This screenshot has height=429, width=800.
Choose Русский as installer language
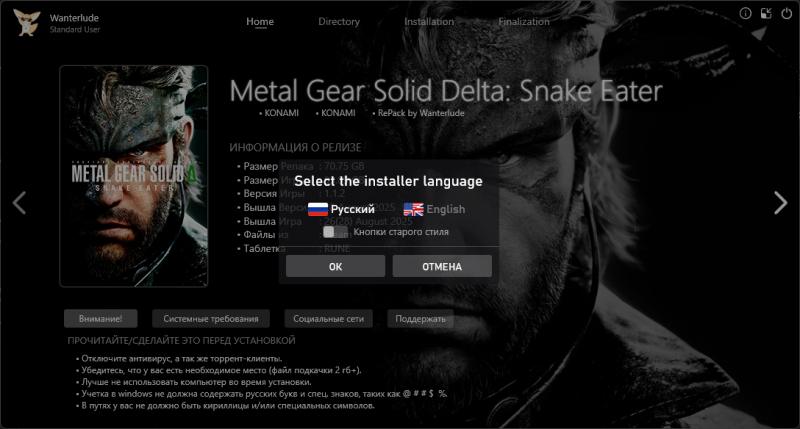tap(352, 209)
